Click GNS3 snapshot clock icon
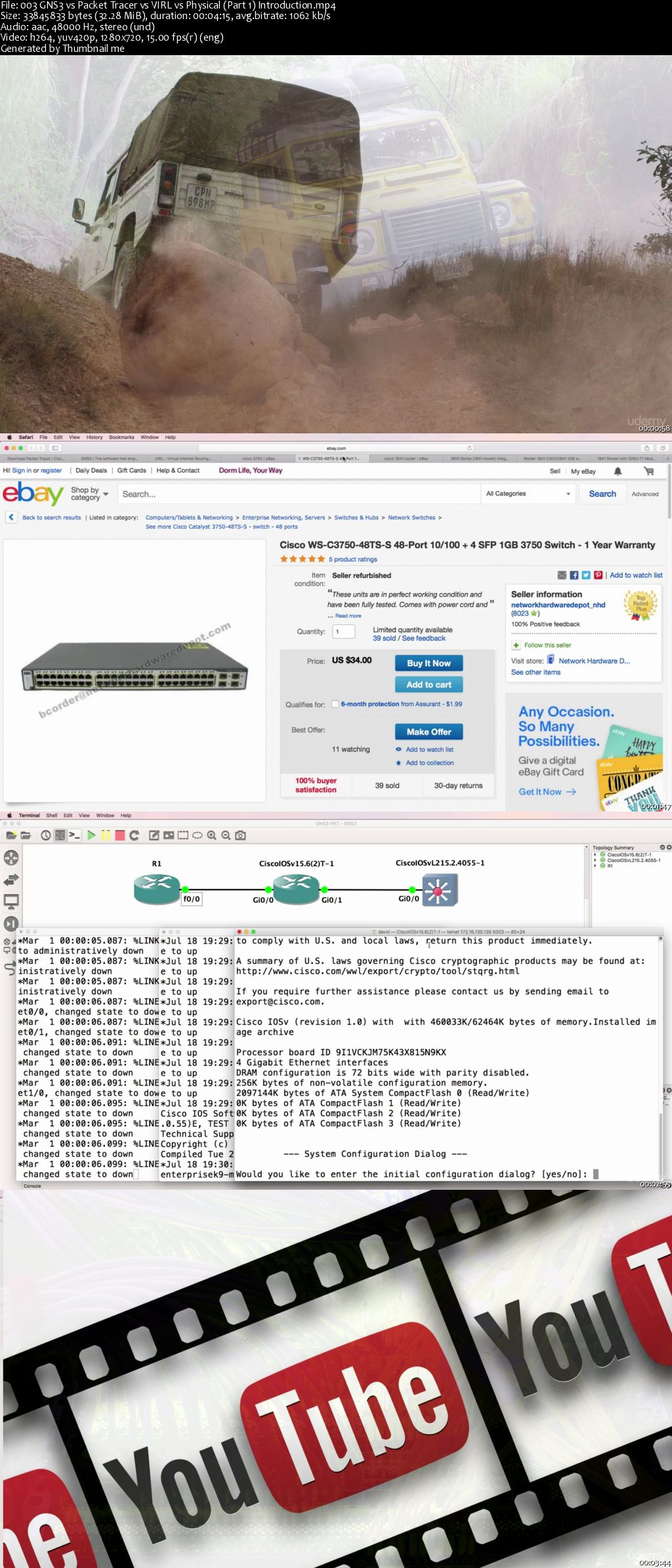The height and width of the screenshot is (1568, 672). tap(45, 835)
